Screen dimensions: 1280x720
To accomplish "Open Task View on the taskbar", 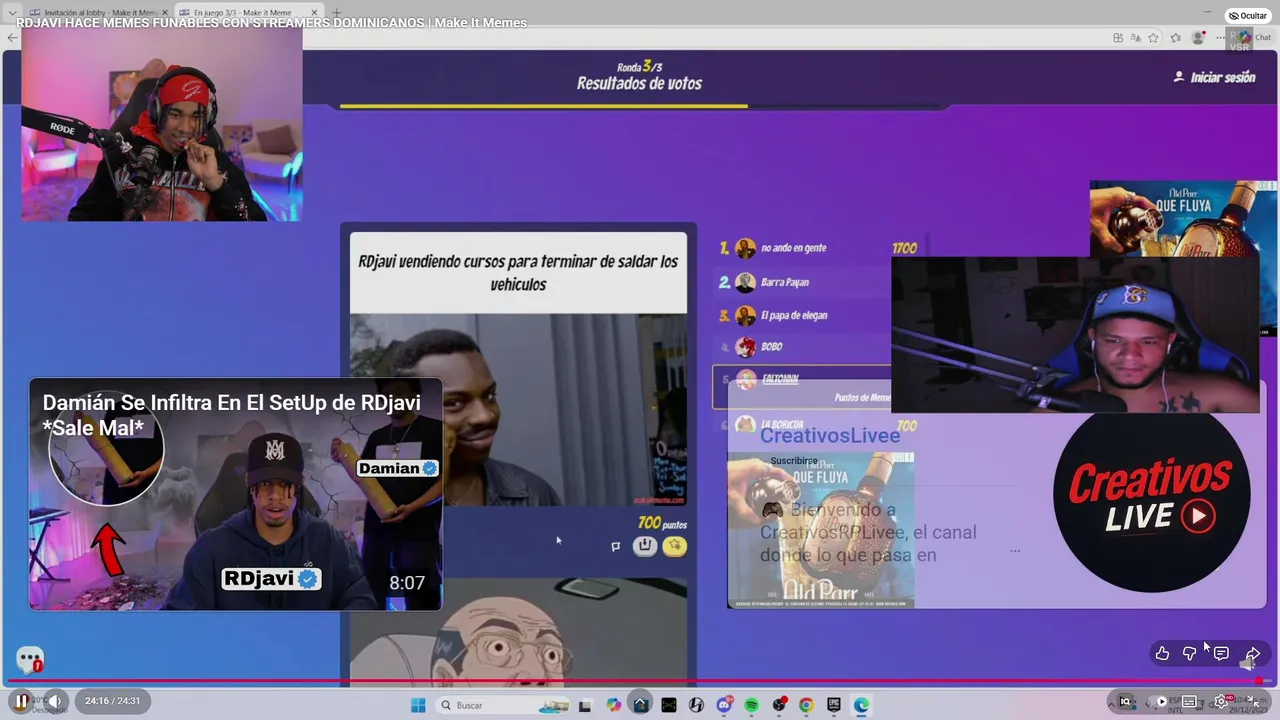I will (585, 705).
